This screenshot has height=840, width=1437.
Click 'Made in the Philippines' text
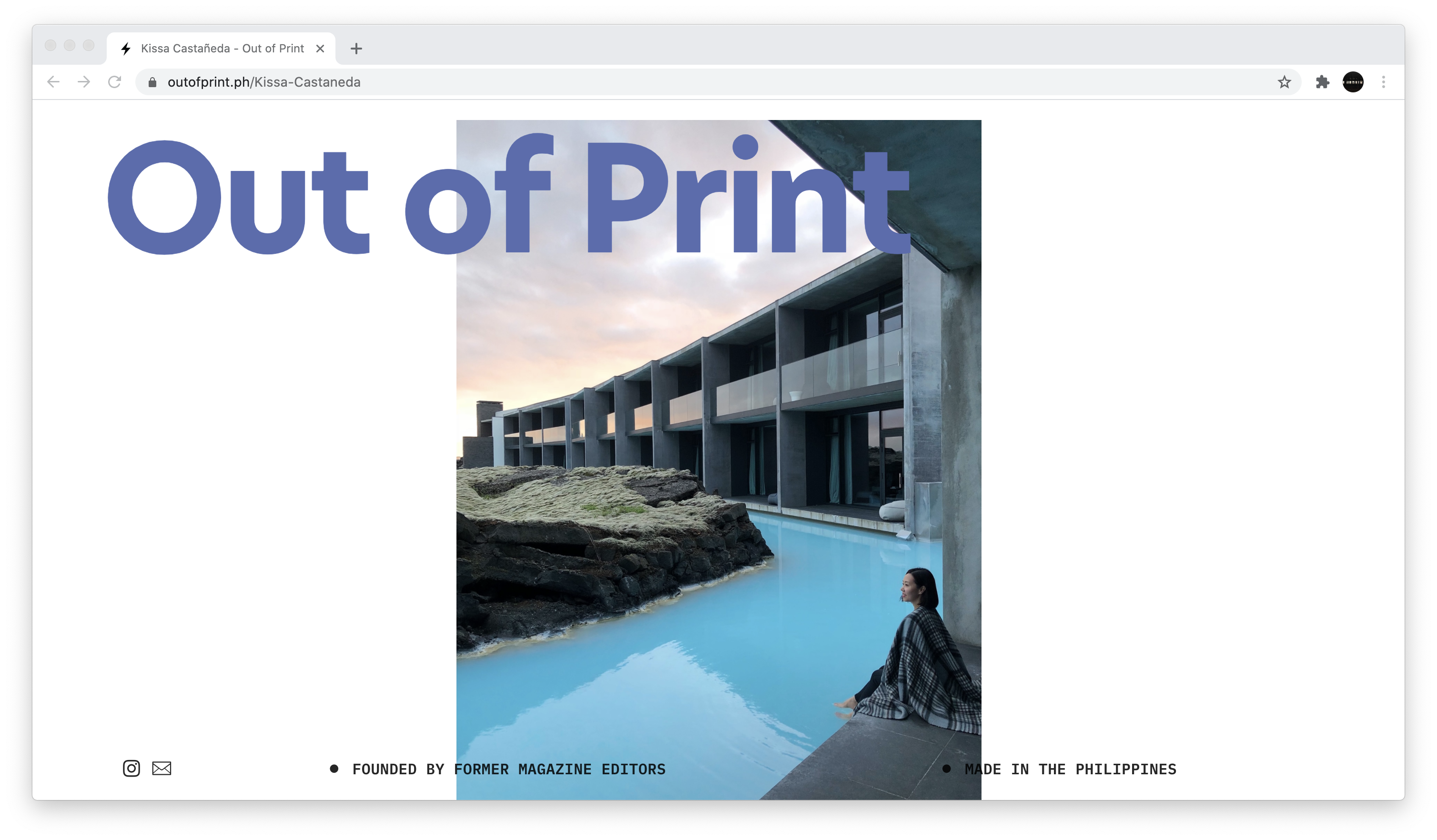[x=1070, y=770]
